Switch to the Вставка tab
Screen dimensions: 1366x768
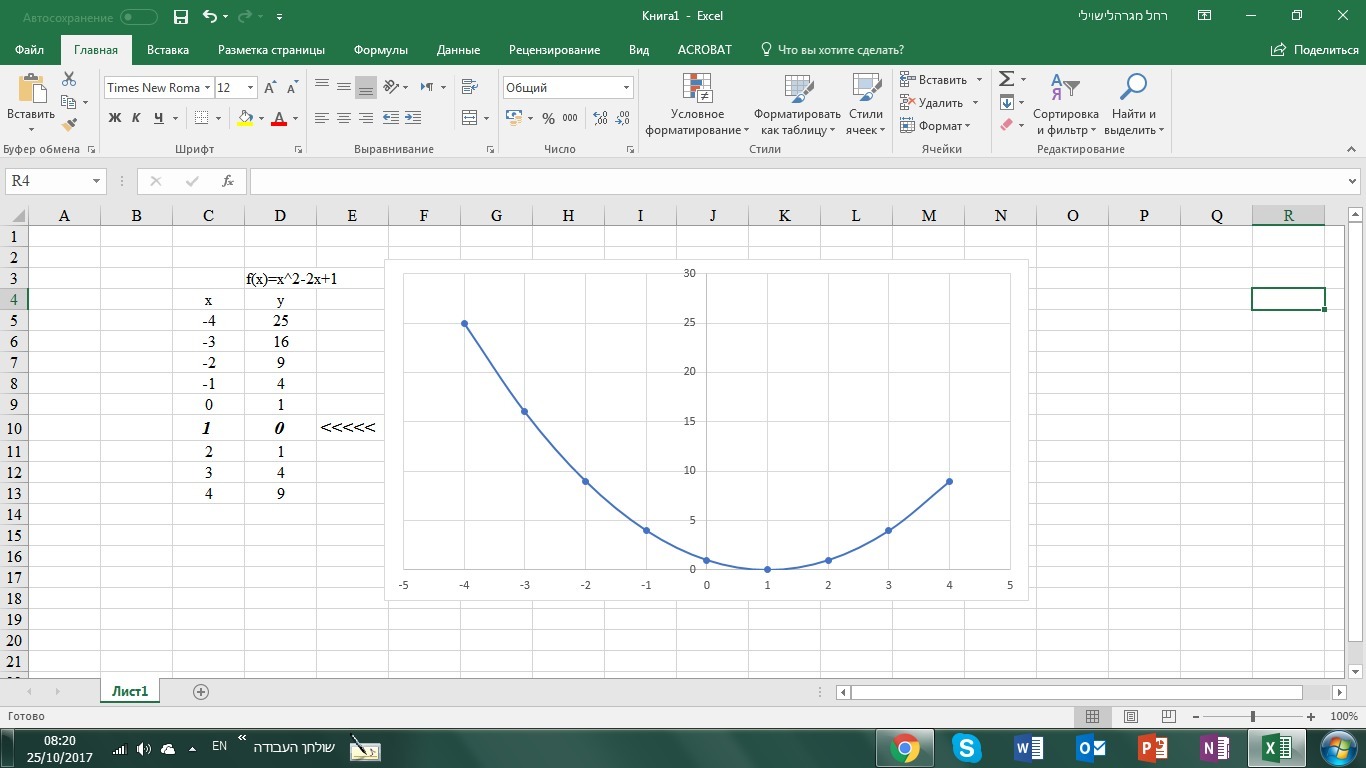click(x=168, y=50)
